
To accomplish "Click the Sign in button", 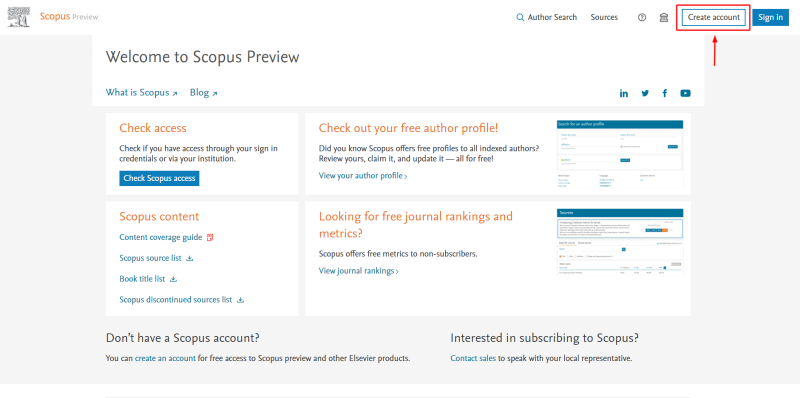I will click(x=770, y=17).
